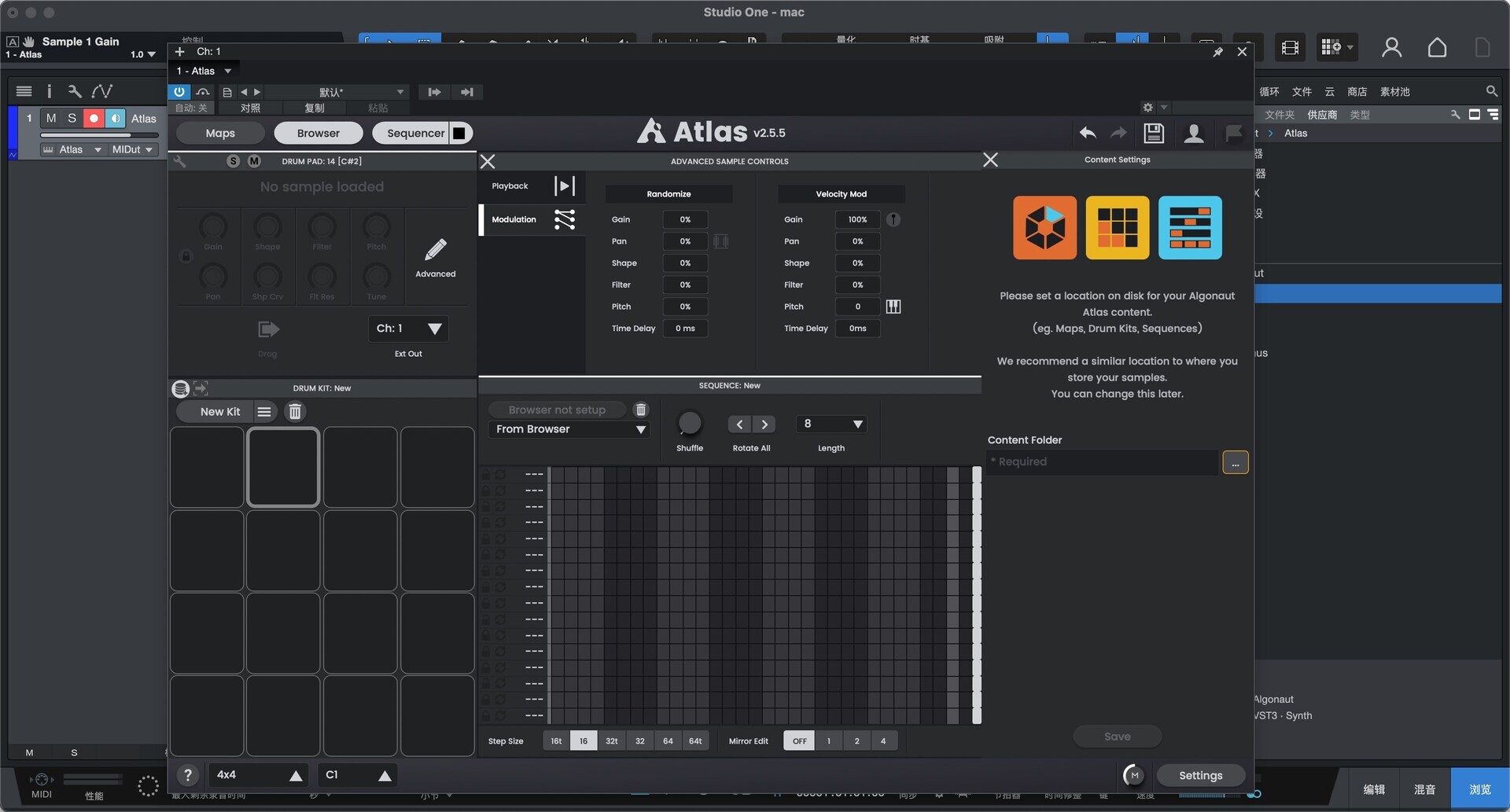Switch to the Maps tab
Image resolution: width=1510 pixels, height=812 pixels.
point(220,133)
